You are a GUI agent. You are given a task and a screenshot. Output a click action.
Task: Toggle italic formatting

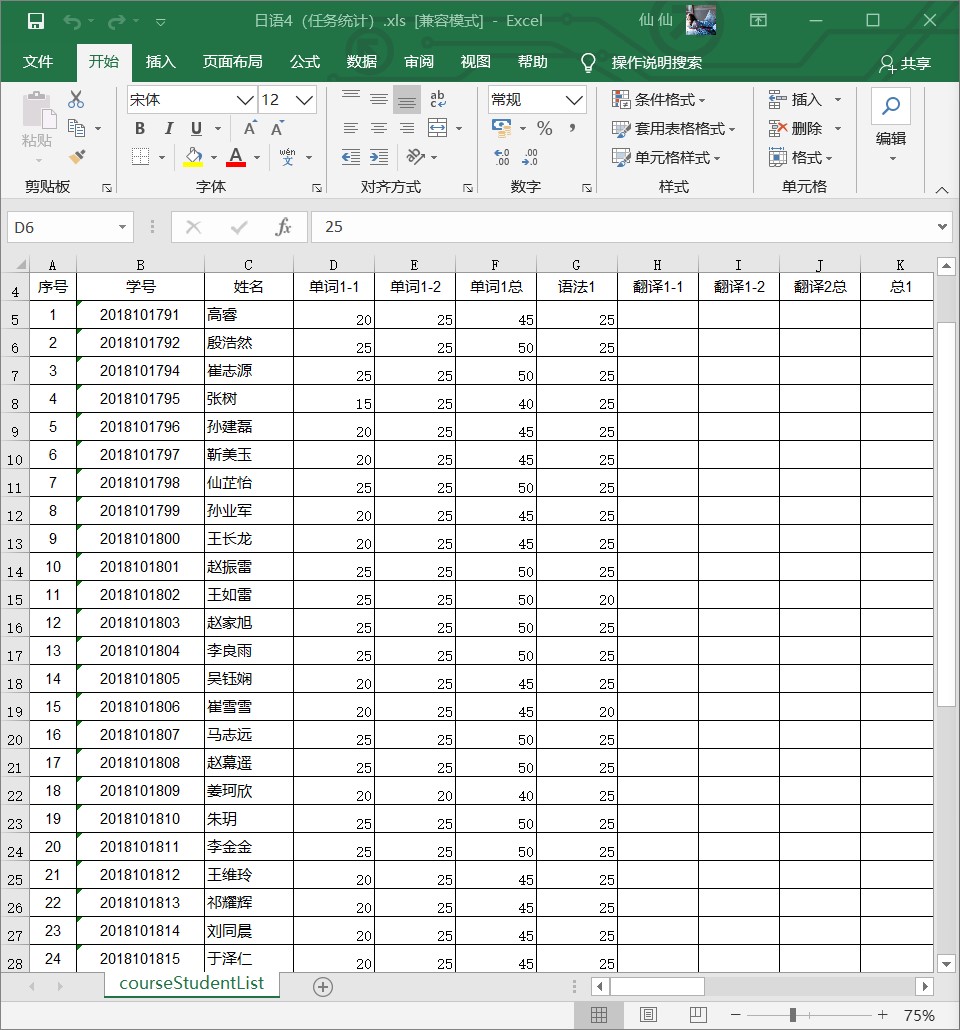click(168, 128)
